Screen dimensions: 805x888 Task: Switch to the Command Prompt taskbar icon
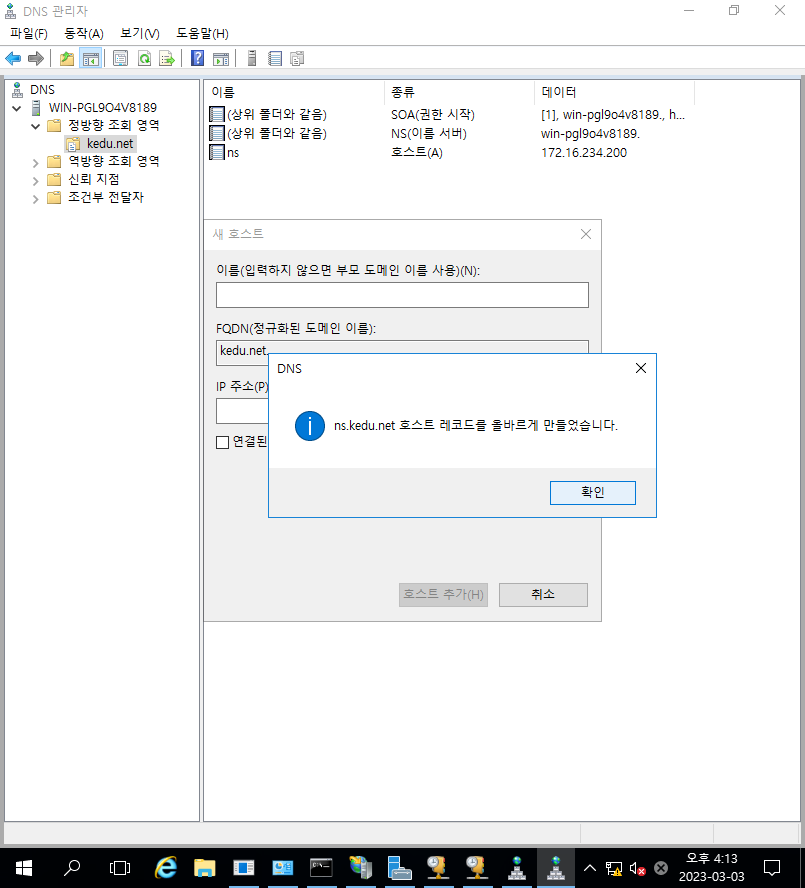click(x=321, y=868)
